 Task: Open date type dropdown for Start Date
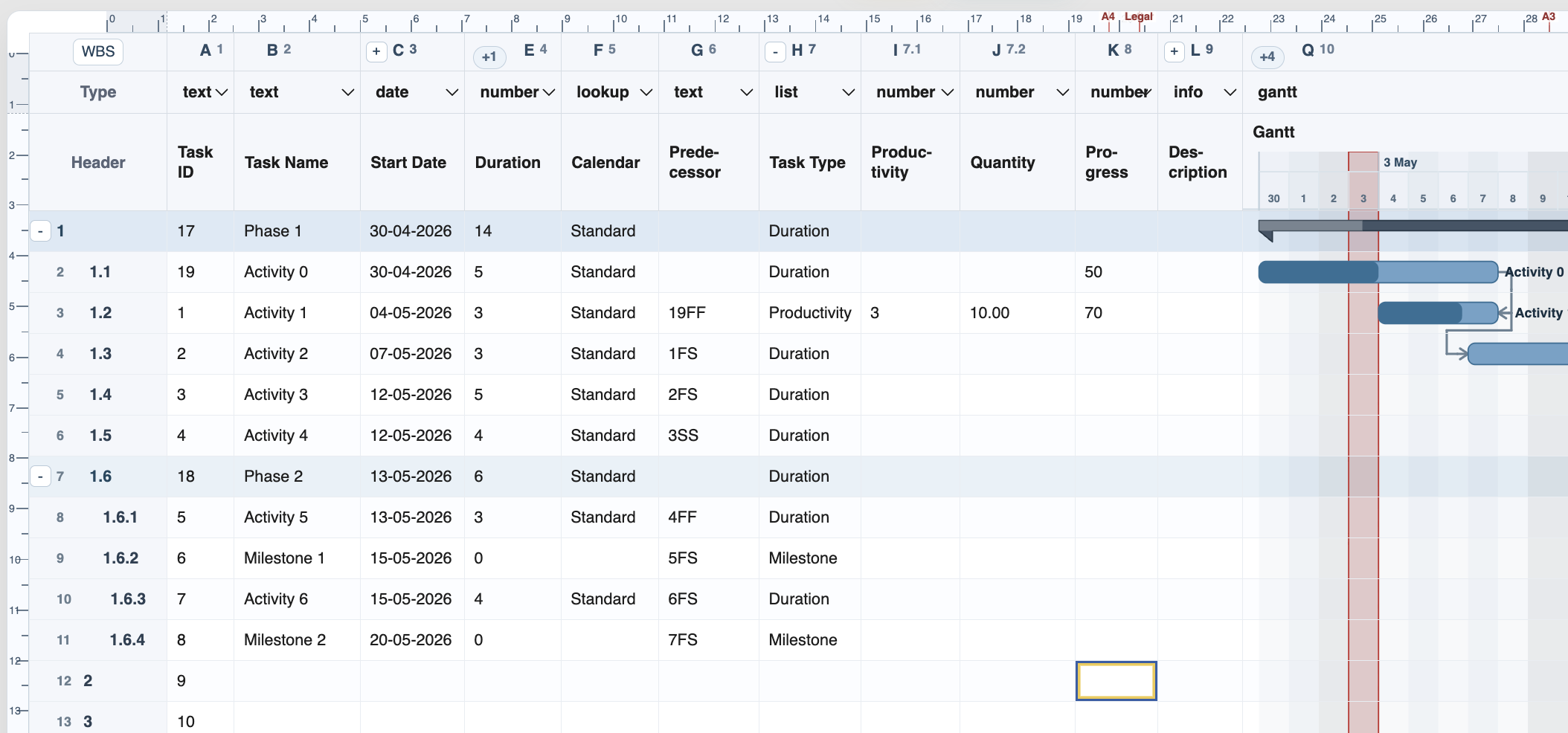[x=452, y=92]
